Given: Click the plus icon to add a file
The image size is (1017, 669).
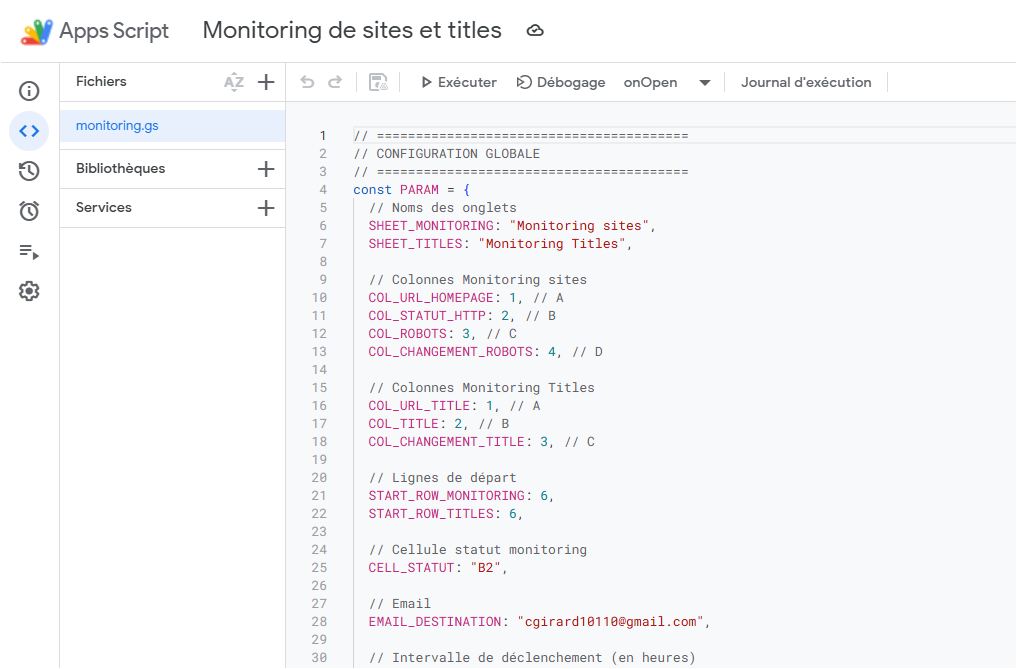Looking at the screenshot, I should coord(266,82).
